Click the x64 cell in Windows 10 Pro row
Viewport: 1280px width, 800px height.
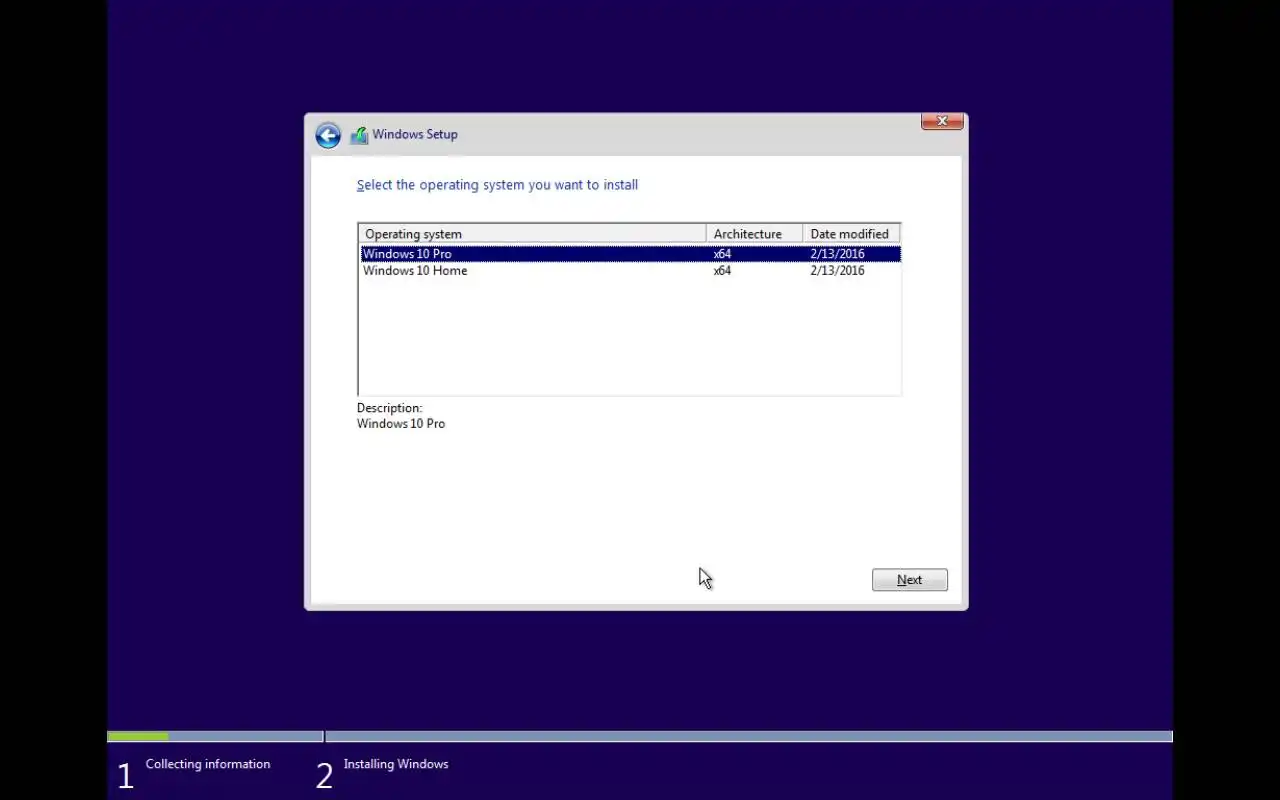[x=722, y=254]
